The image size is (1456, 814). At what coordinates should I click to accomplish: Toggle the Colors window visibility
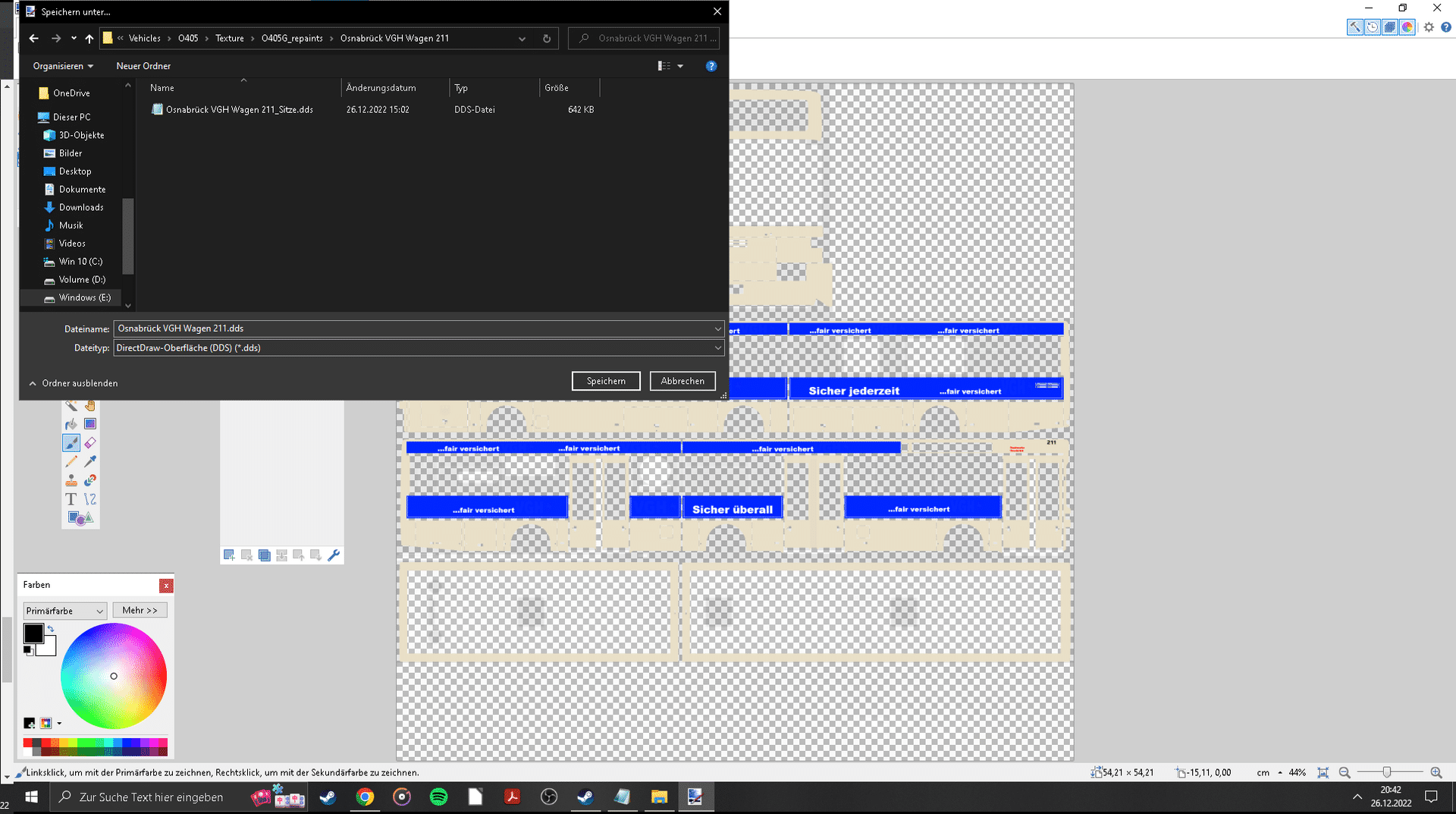[1407, 27]
